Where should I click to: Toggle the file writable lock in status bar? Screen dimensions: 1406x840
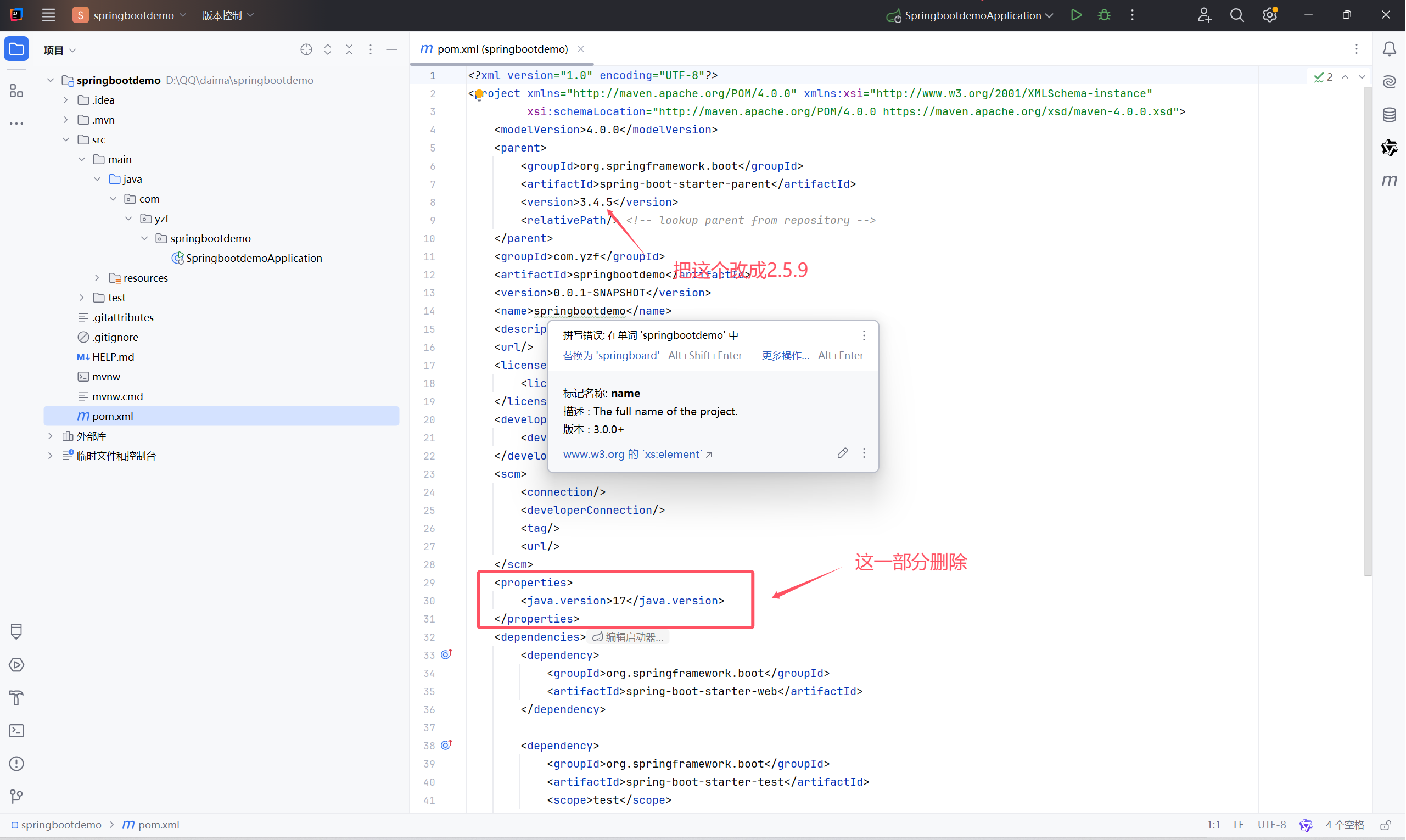coord(1387,825)
